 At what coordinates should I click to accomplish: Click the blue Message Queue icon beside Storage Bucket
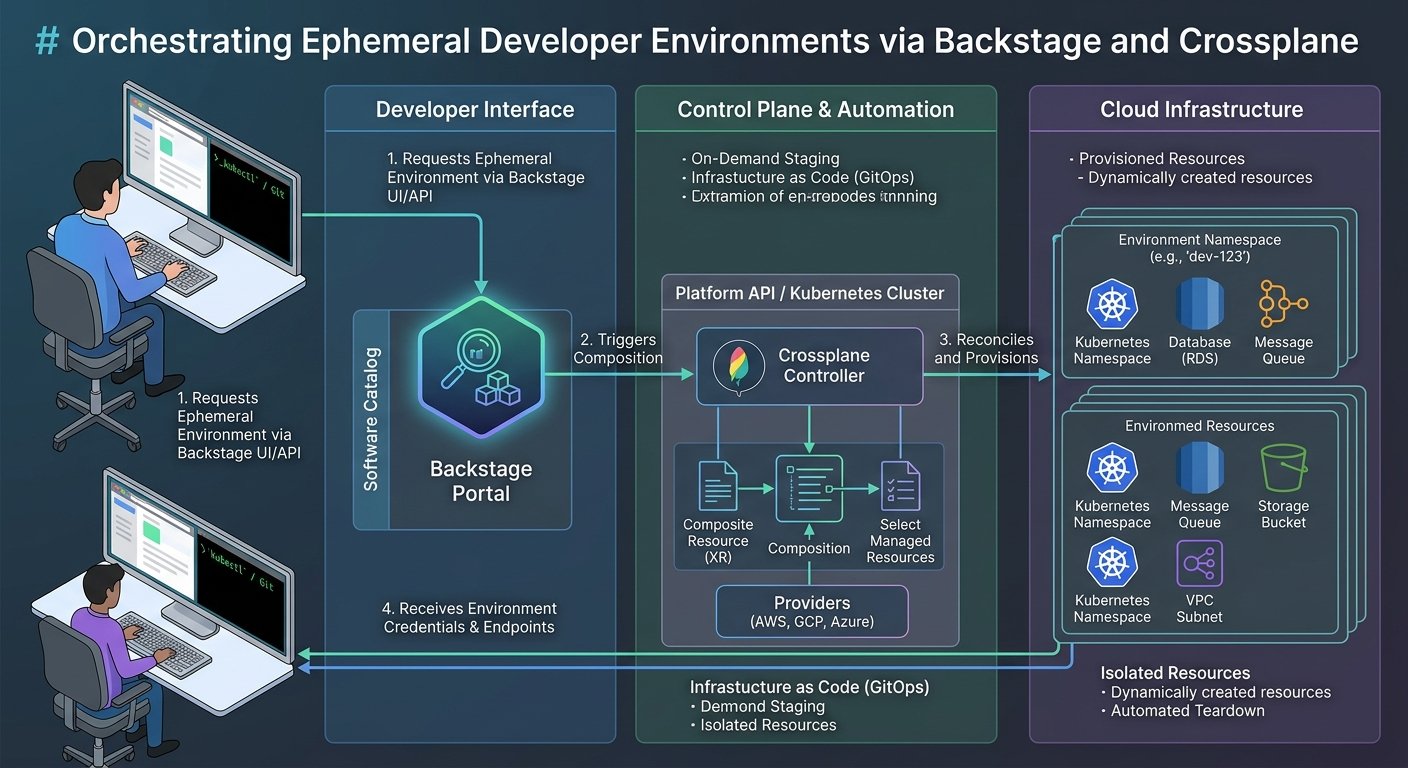1199,468
